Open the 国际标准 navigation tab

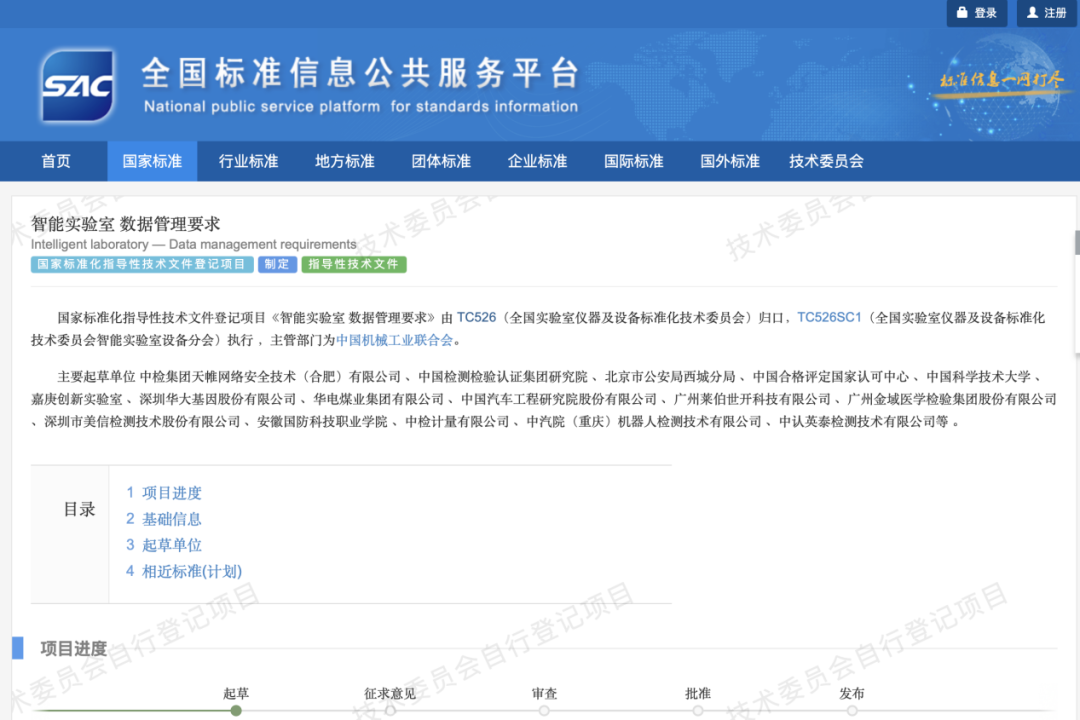pyautogui.click(x=634, y=161)
